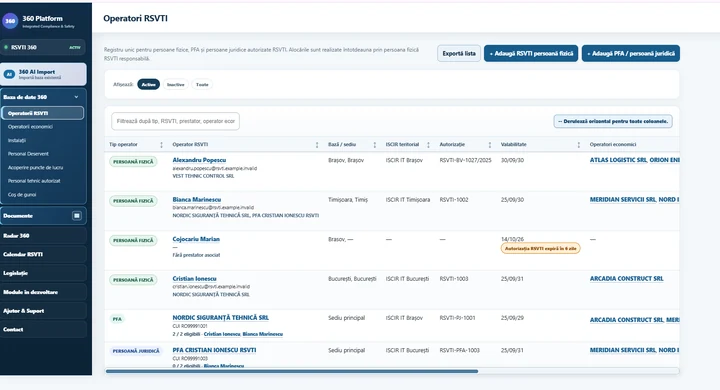The width and height of the screenshot is (720, 390).
Task: Click the Operatori economici column header
Action: [613, 145]
